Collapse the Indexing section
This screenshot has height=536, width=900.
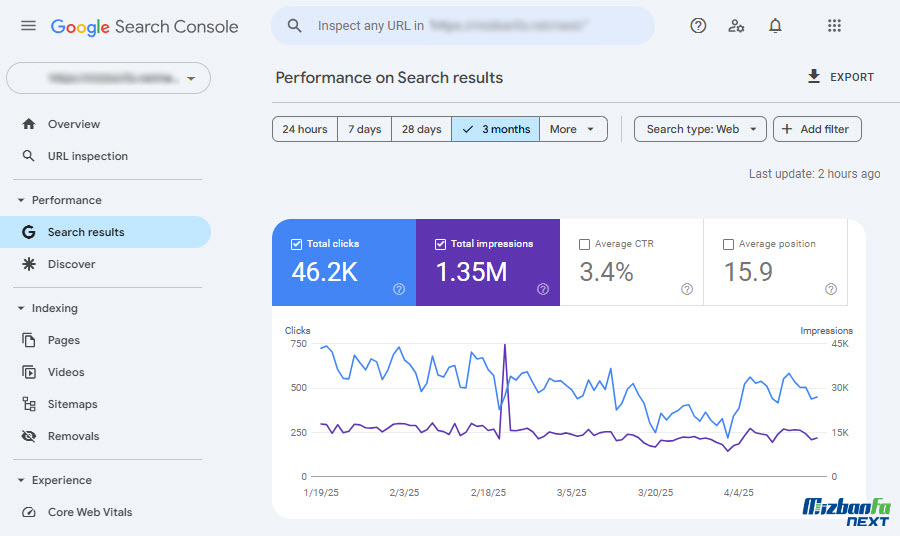pyautogui.click(x=21, y=308)
